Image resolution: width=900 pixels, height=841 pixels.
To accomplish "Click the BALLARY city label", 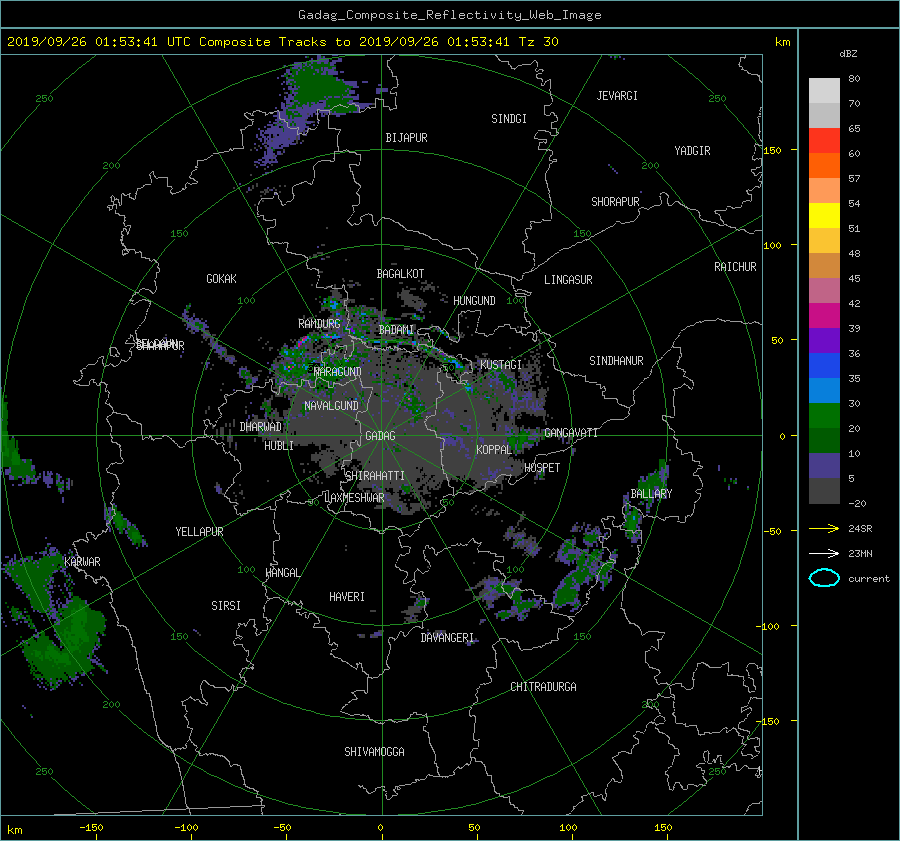I will tap(651, 494).
